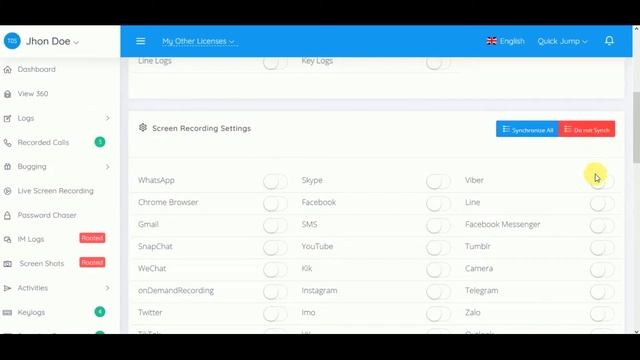Enable Camera recording switch
Viewport: 640px width, 360px height.
[x=602, y=269]
